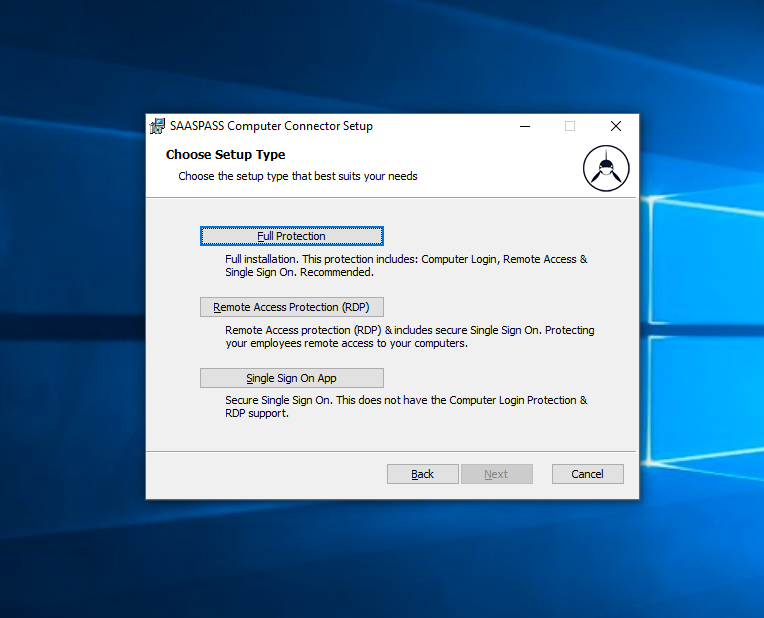Go back to the previous setup step
This screenshot has height=618, width=764.
pyautogui.click(x=422, y=474)
